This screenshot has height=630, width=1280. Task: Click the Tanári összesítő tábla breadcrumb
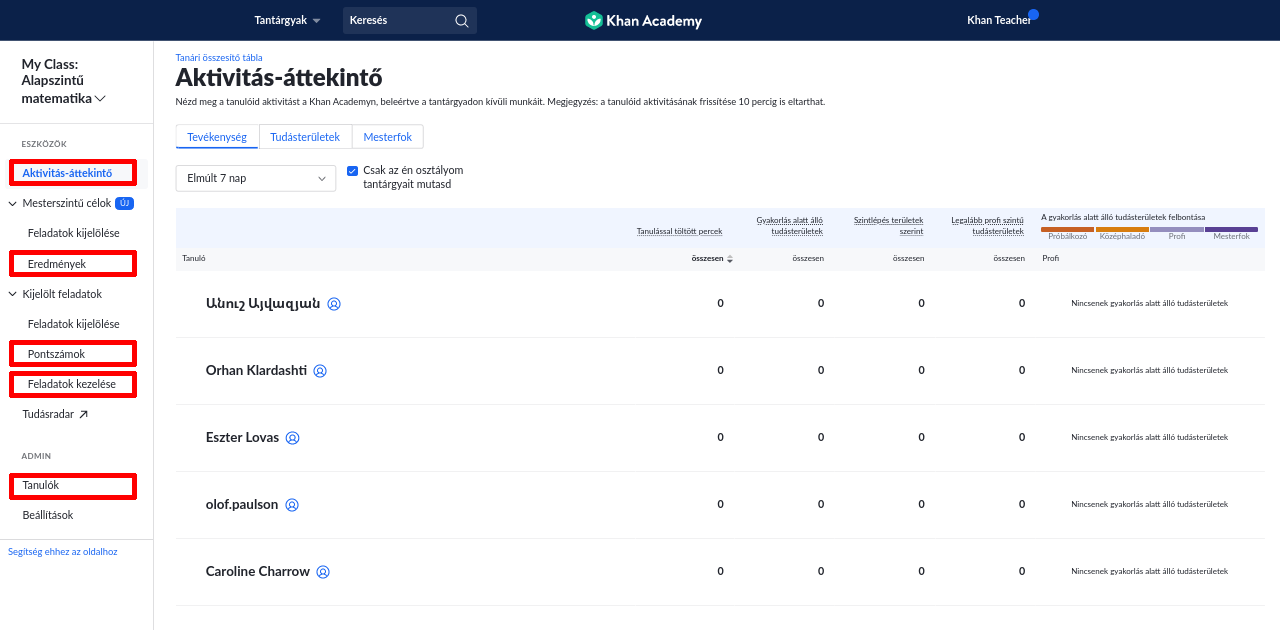(x=219, y=58)
